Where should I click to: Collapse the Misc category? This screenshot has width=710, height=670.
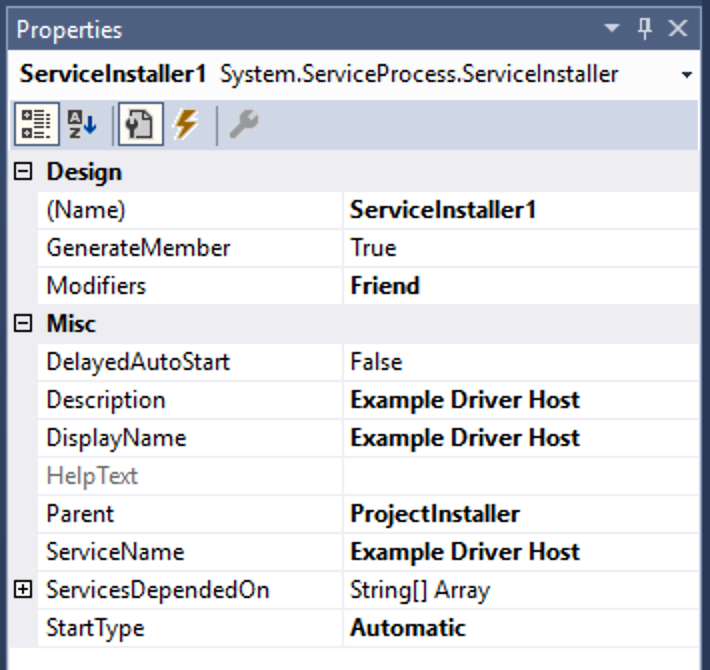point(24,324)
